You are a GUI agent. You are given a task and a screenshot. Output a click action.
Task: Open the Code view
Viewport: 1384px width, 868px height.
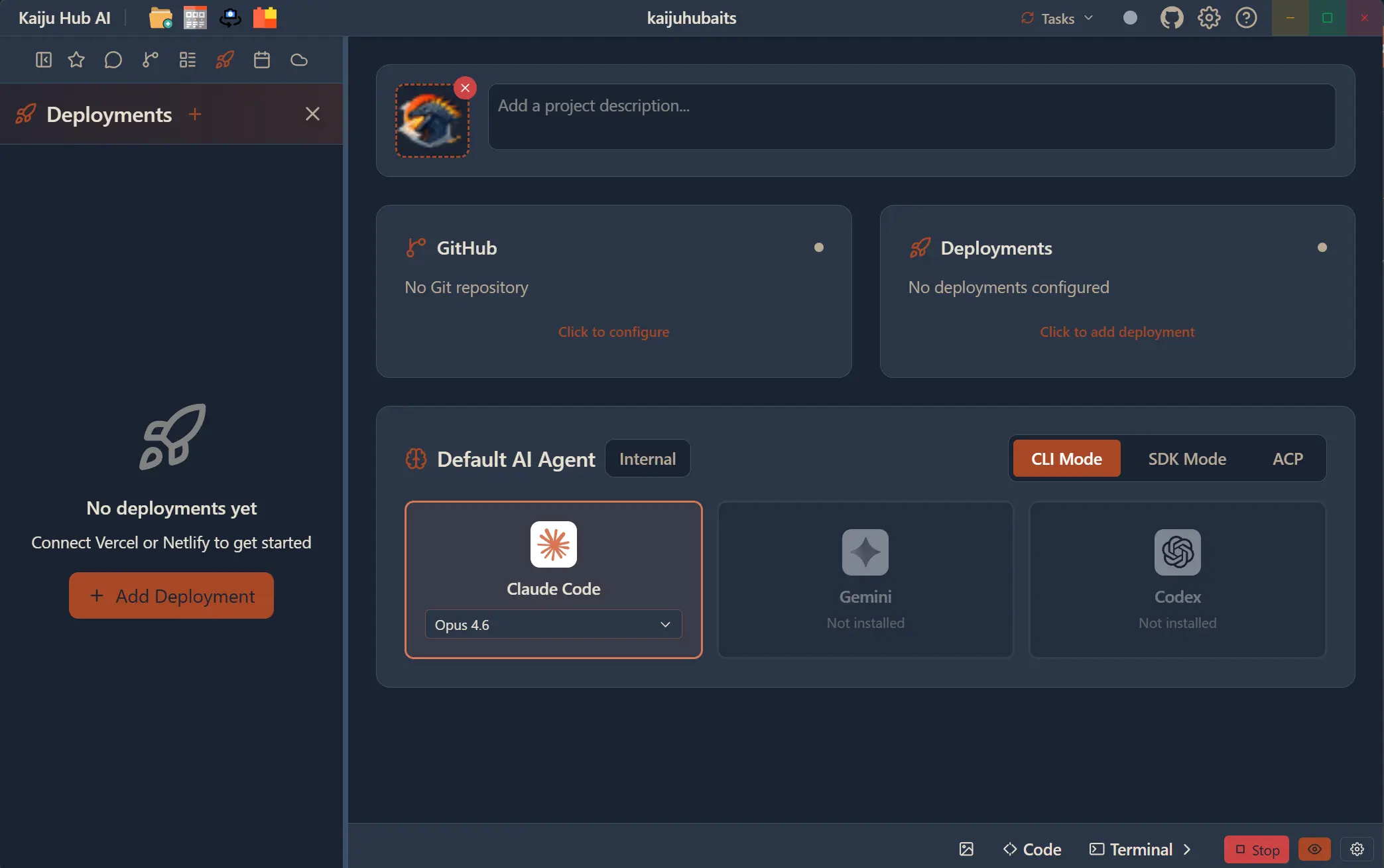pyautogui.click(x=1032, y=849)
